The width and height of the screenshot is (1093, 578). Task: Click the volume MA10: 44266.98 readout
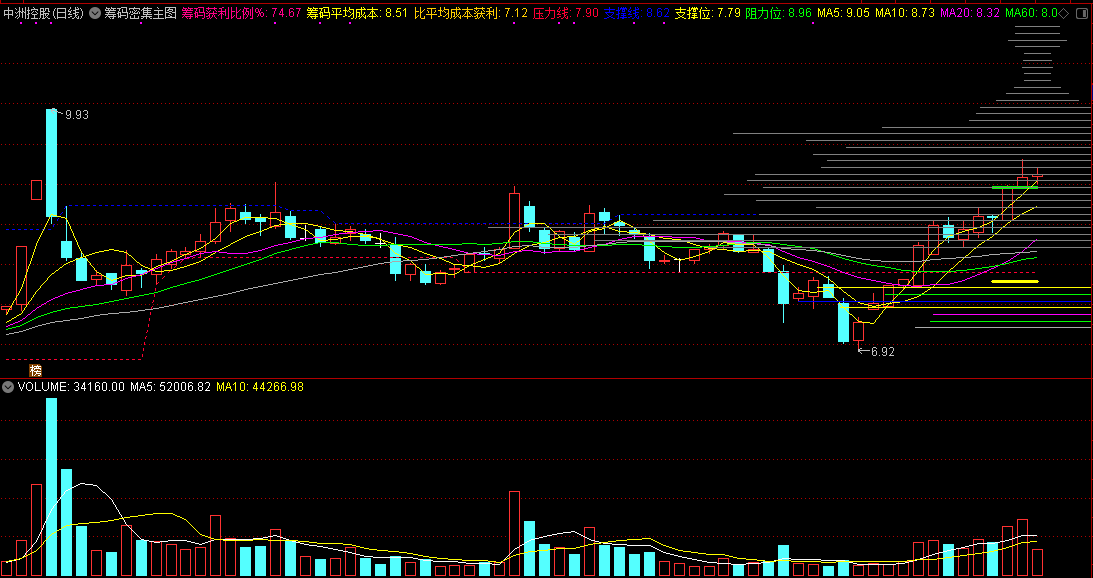(x=260, y=386)
